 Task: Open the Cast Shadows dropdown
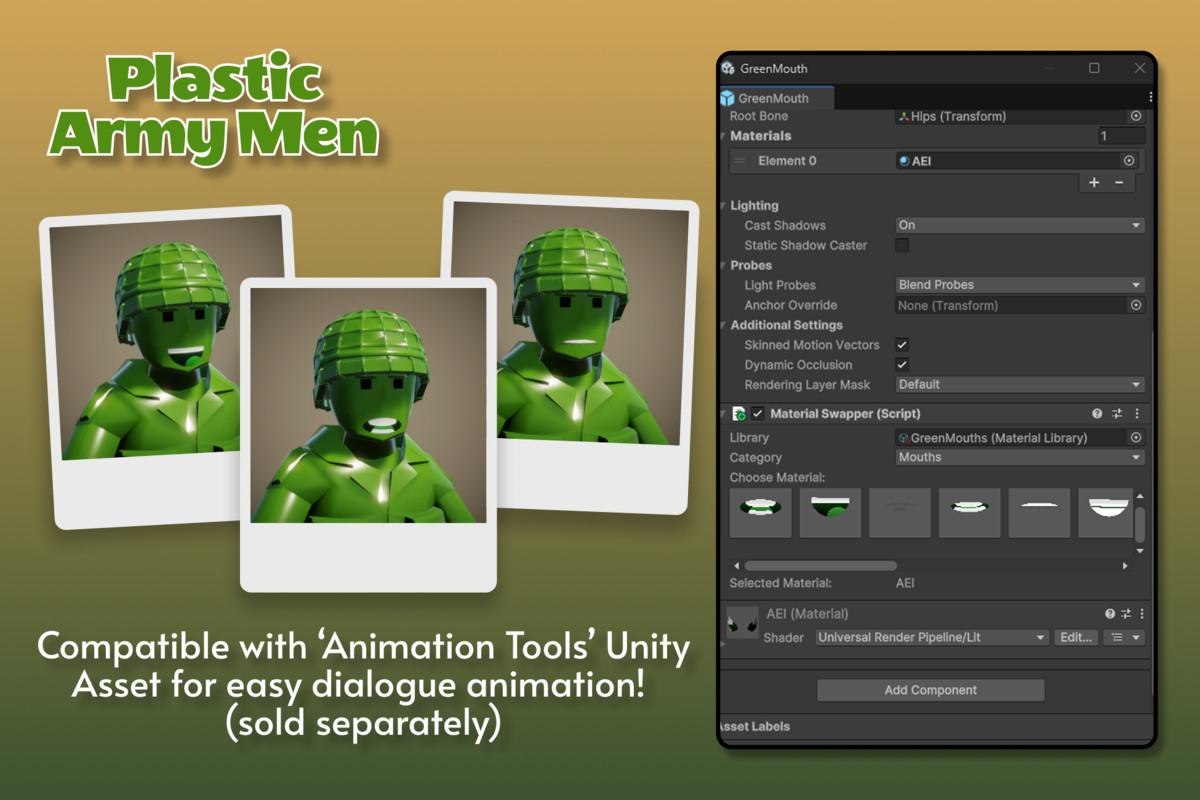[1018, 225]
